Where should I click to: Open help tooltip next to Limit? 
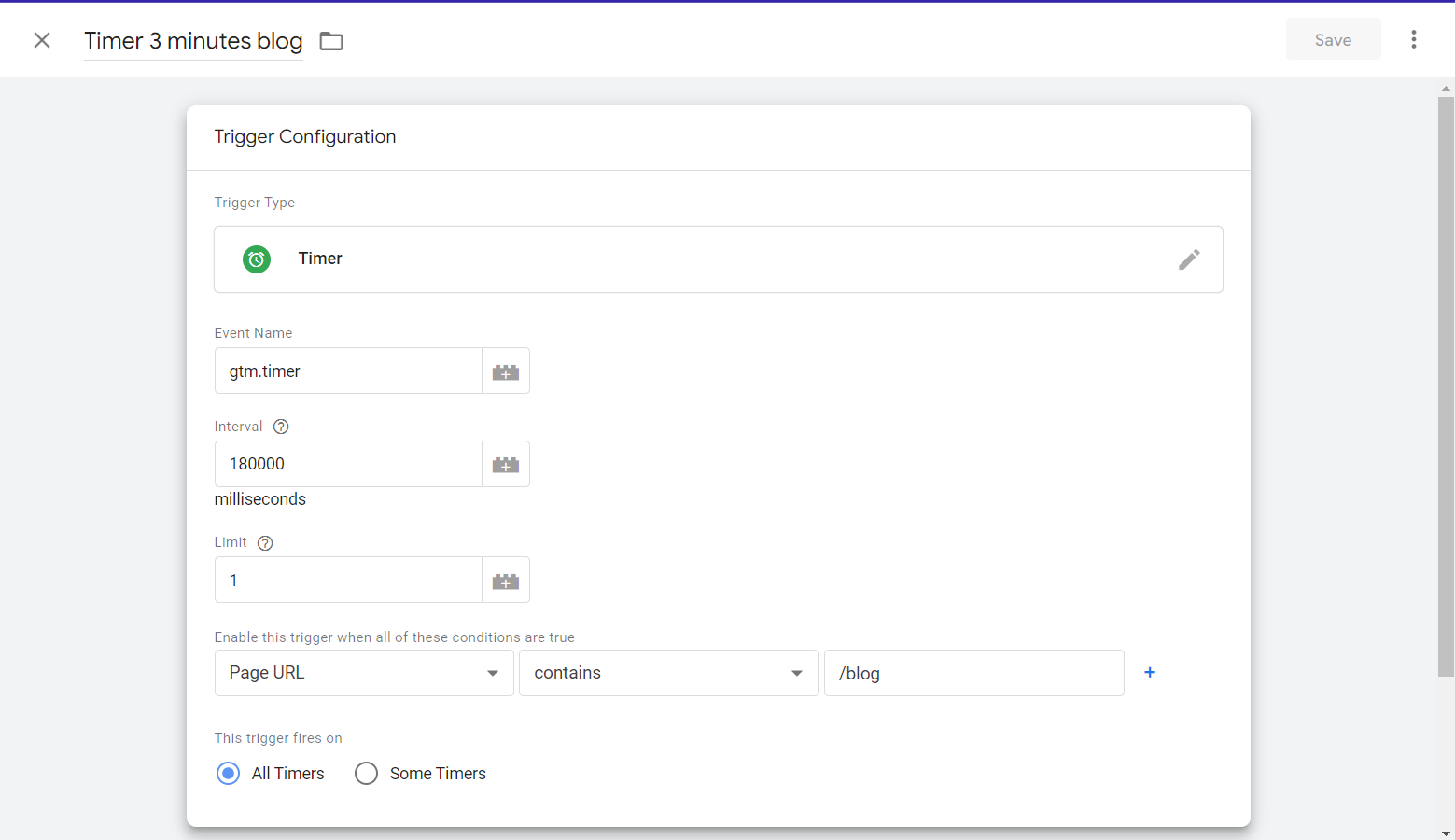click(x=265, y=543)
